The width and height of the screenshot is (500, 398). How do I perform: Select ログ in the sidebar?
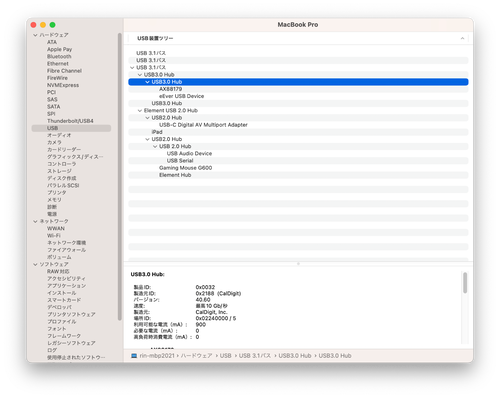pyautogui.click(x=52, y=350)
